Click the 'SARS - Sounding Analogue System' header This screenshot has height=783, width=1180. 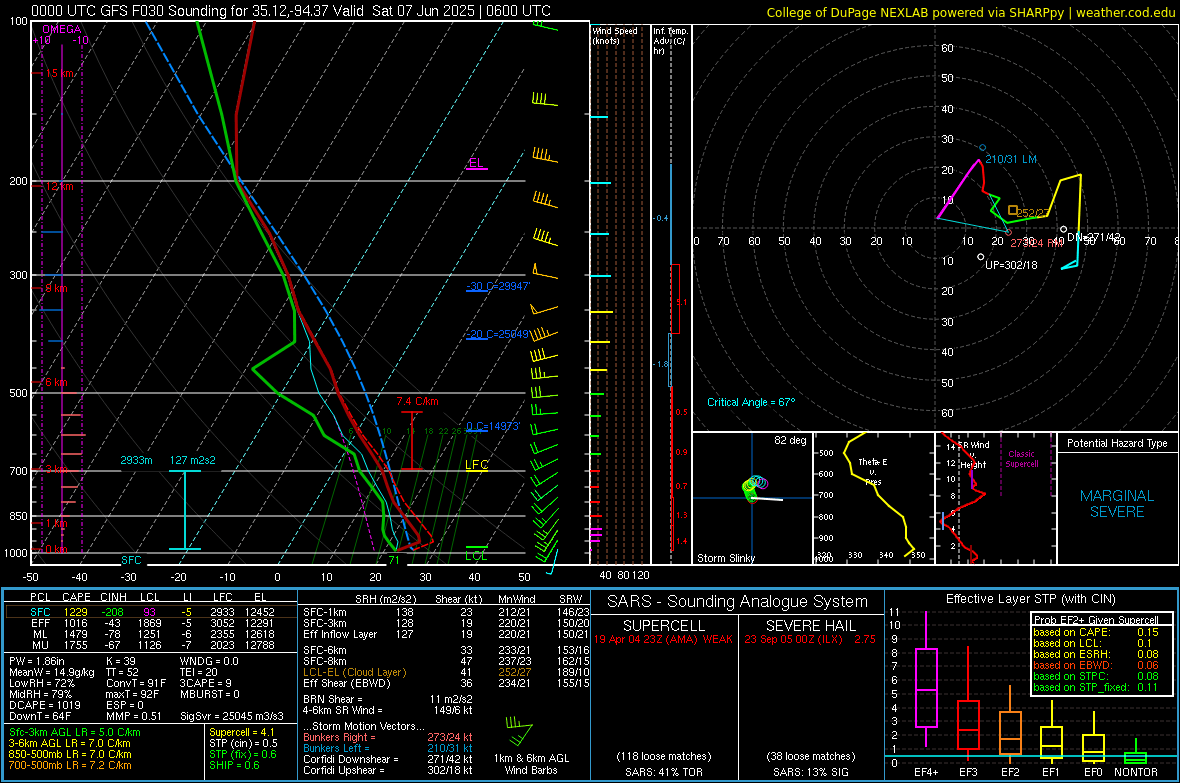tap(738, 602)
